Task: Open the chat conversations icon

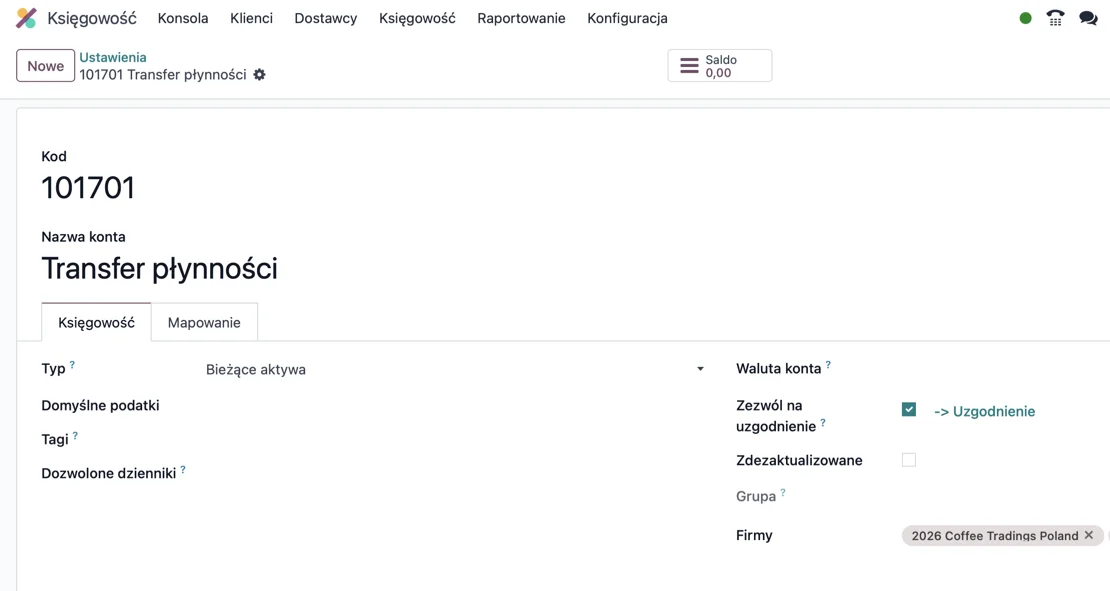Action: click(1088, 18)
